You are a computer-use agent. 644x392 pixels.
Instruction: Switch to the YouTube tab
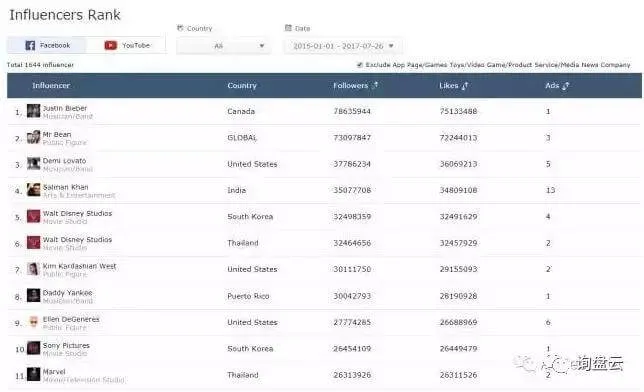click(126, 45)
